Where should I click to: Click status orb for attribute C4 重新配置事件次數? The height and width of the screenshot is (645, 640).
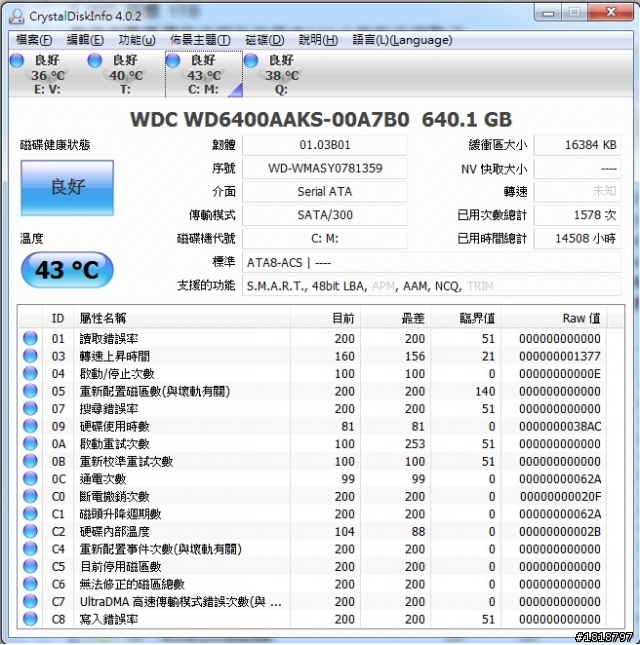30,549
